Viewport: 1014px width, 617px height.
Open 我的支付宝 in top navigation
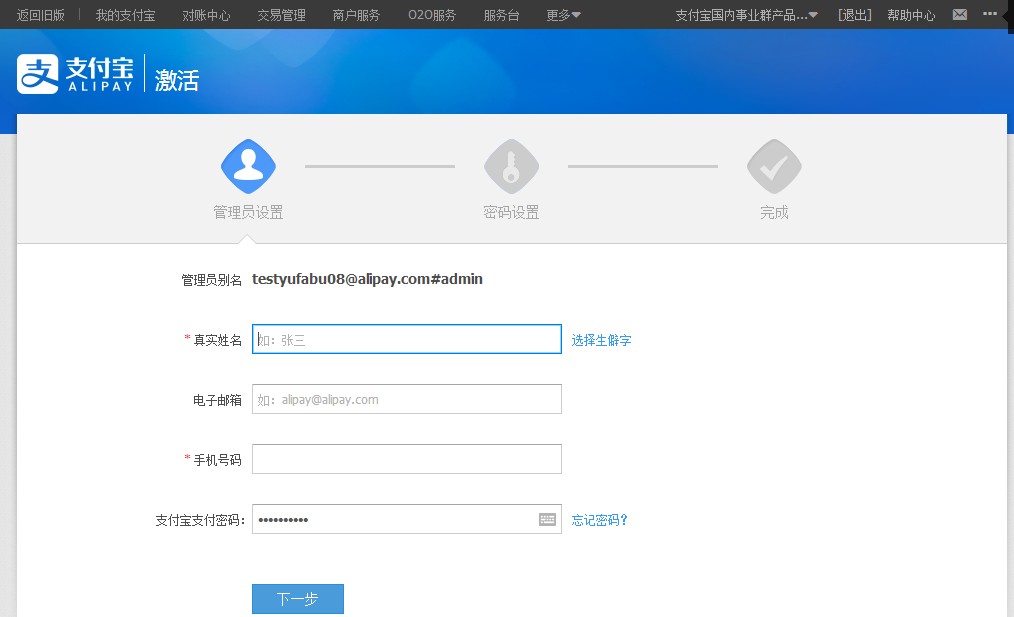point(125,15)
